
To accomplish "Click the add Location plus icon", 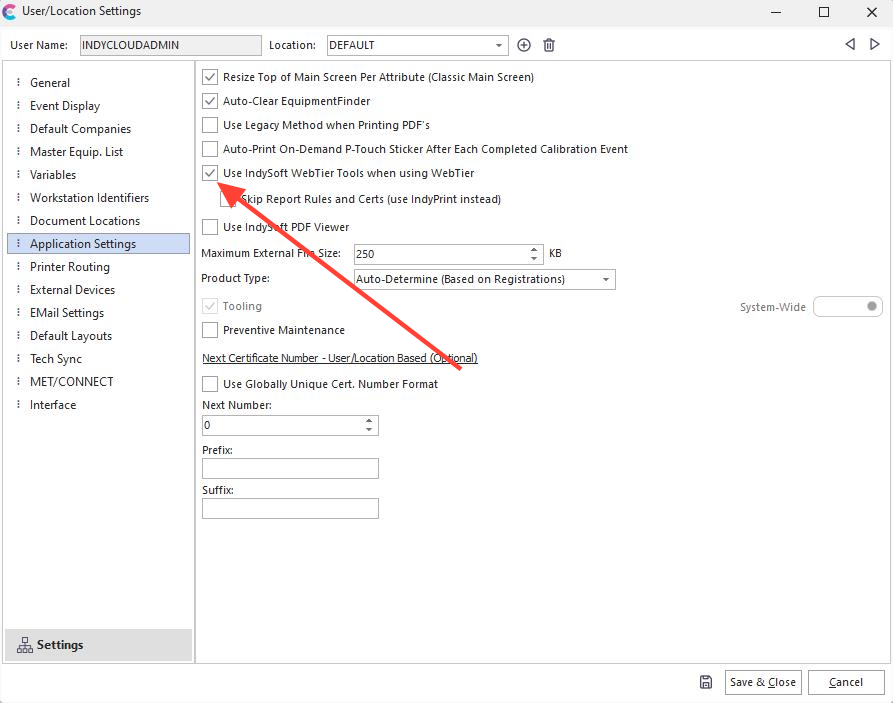I will click(524, 45).
